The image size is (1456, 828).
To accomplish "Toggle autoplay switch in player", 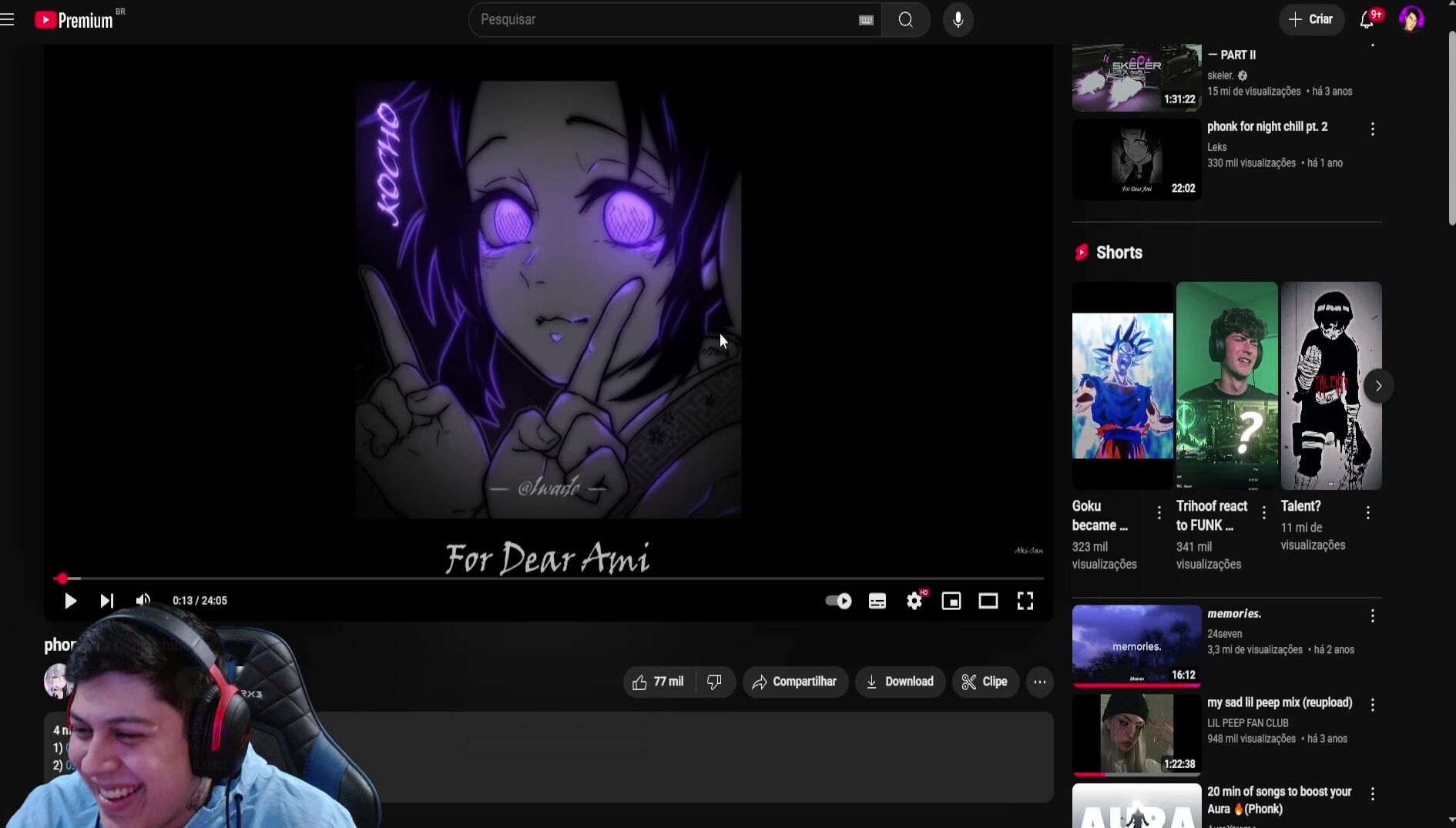I will pyautogui.click(x=838, y=601).
